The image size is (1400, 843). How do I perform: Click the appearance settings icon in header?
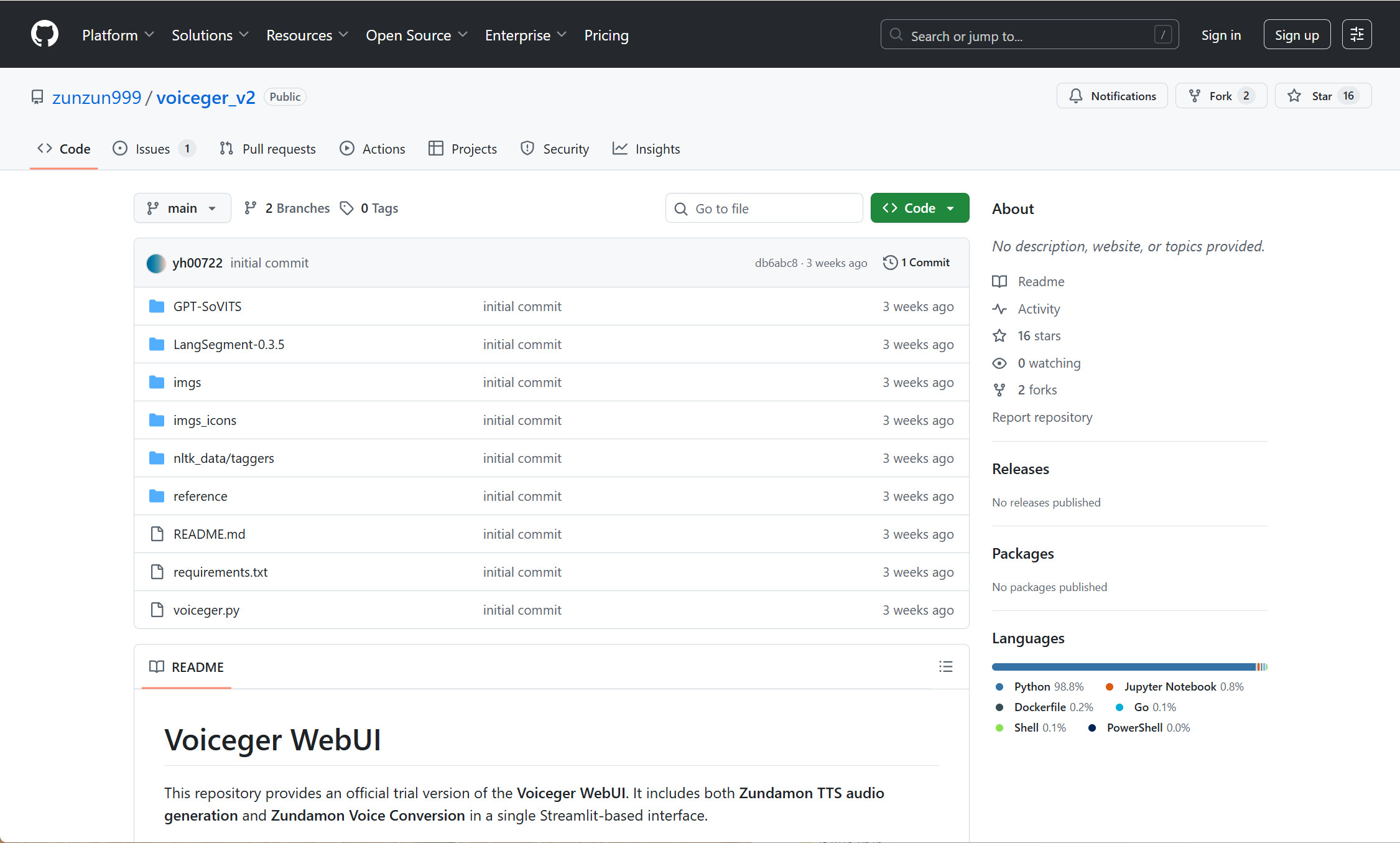tap(1356, 35)
